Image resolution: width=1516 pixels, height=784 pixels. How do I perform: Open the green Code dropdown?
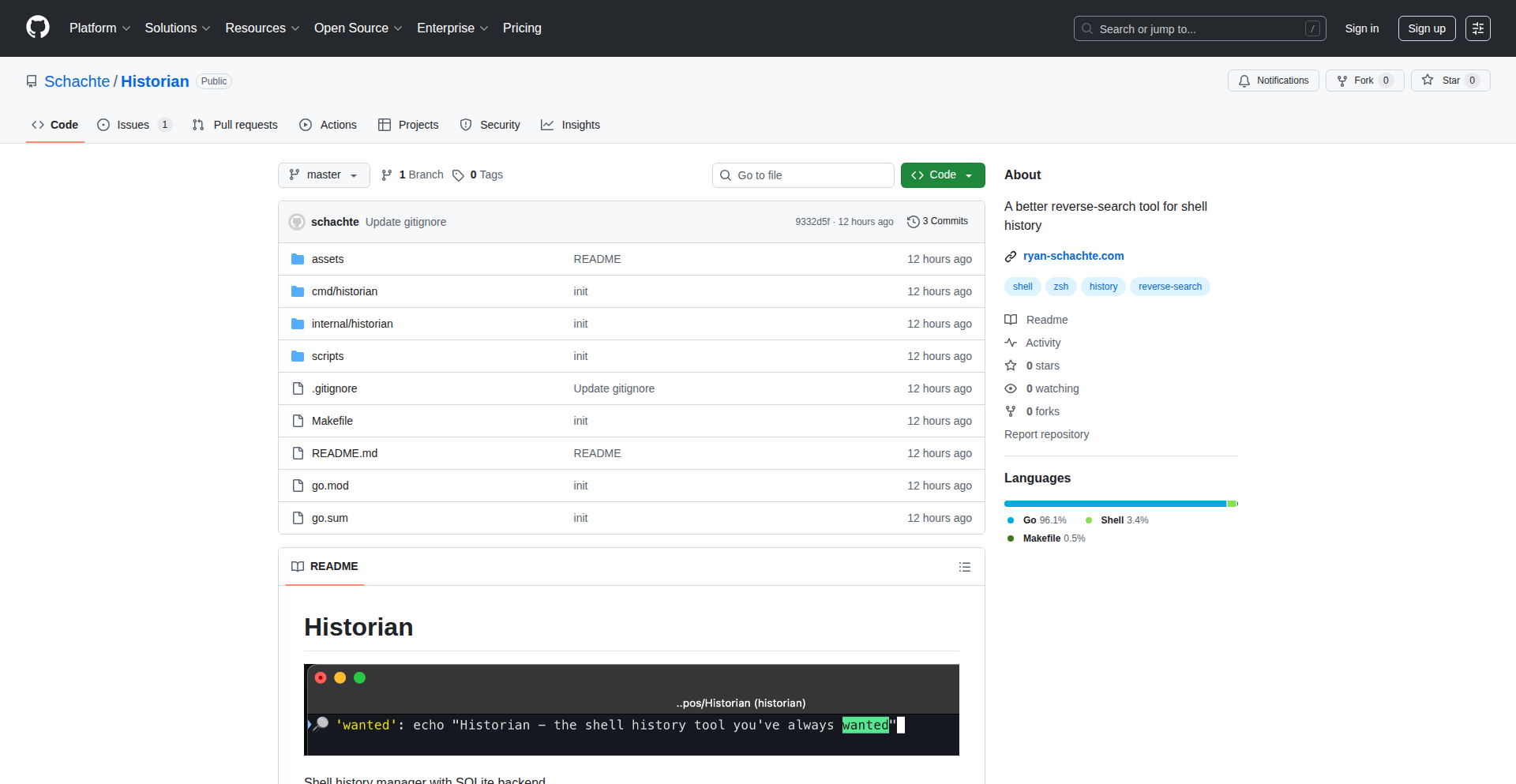pos(942,175)
